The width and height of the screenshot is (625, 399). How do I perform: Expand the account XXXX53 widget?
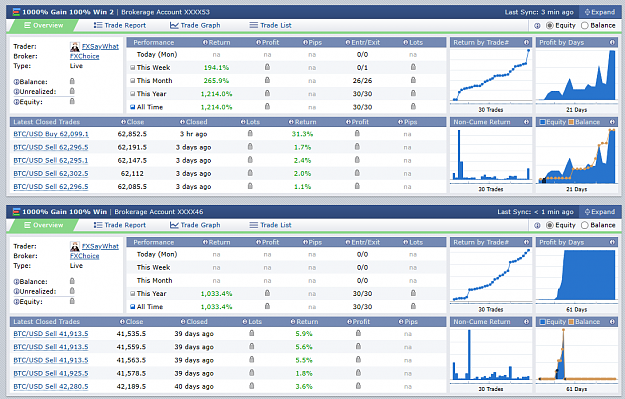[x=600, y=12]
